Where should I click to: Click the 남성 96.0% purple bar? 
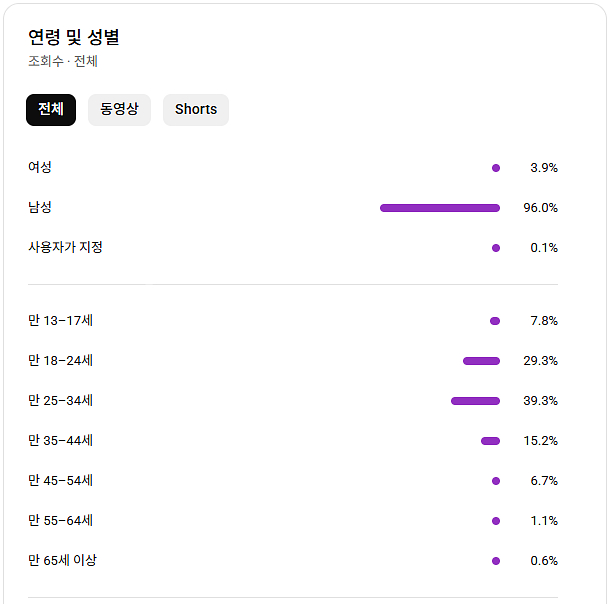440,208
